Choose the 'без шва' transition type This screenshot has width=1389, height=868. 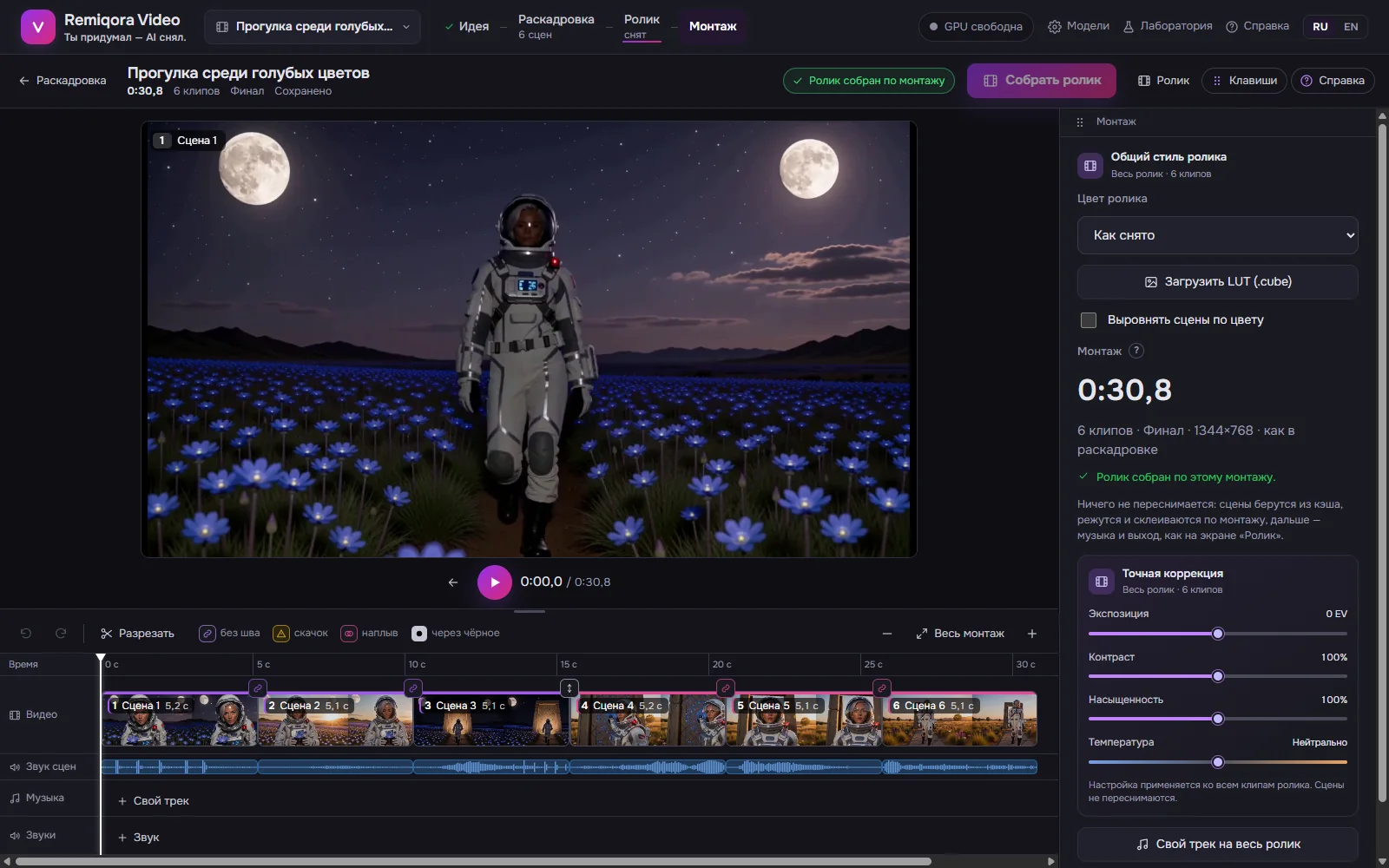click(x=229, y=634)
